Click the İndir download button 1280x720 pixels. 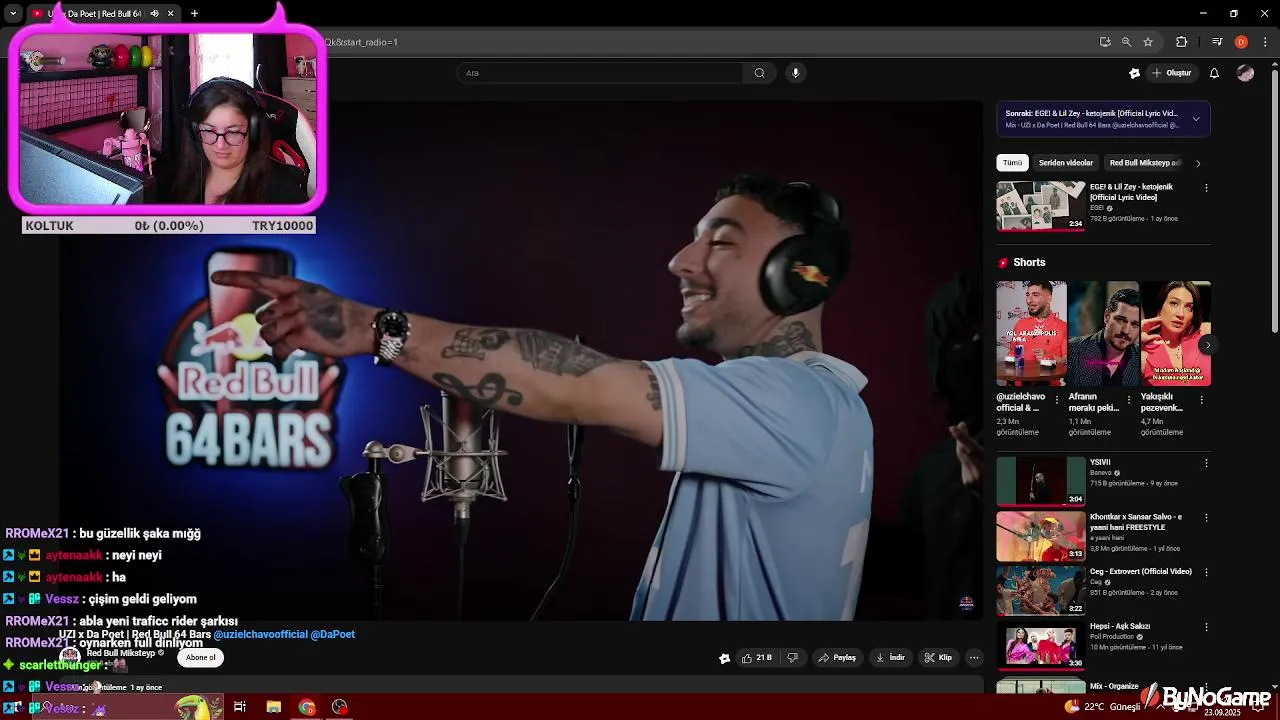(890, 658)
